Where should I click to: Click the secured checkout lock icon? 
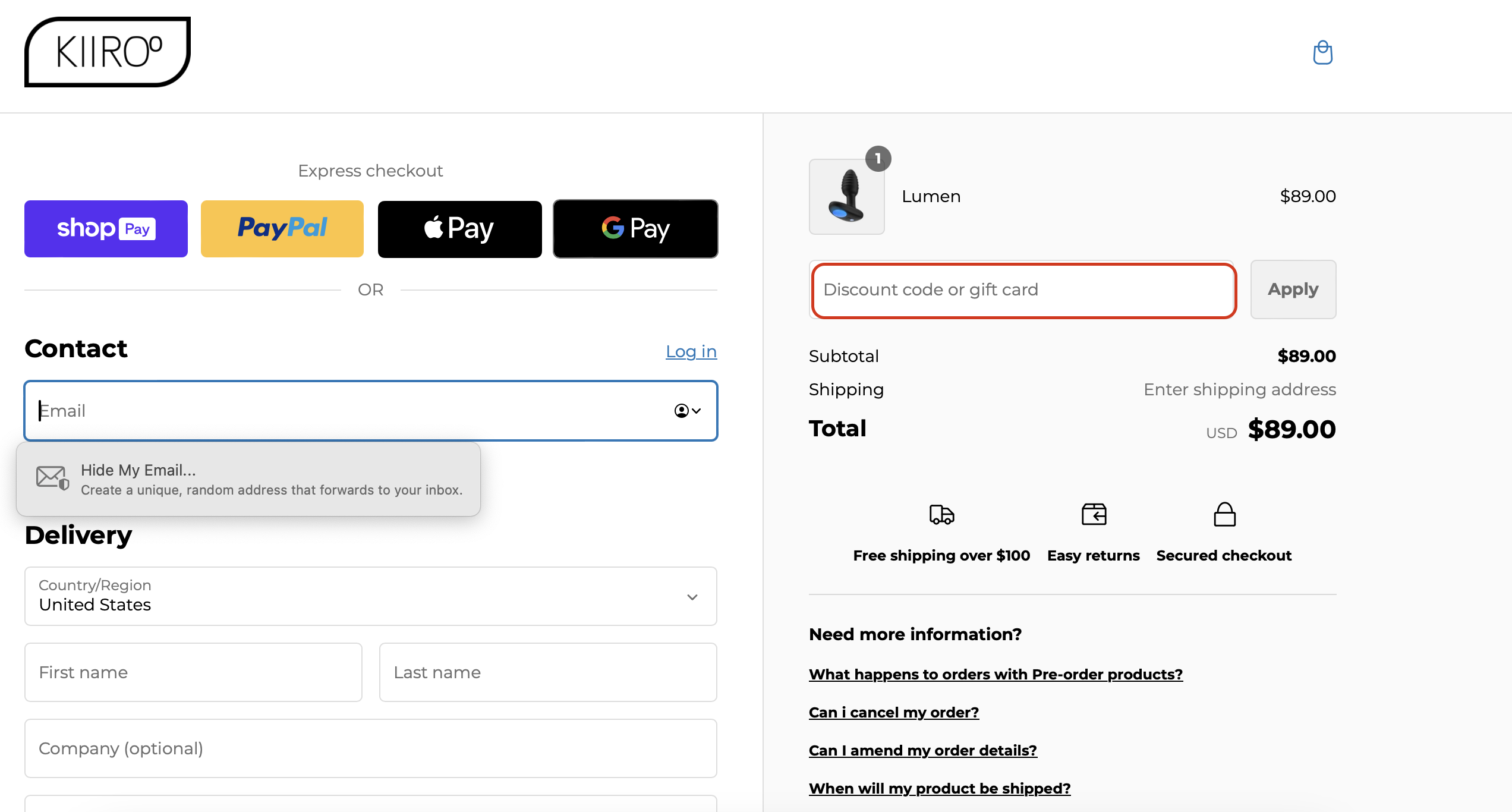pyautogui.click(x=1224, y=515)
